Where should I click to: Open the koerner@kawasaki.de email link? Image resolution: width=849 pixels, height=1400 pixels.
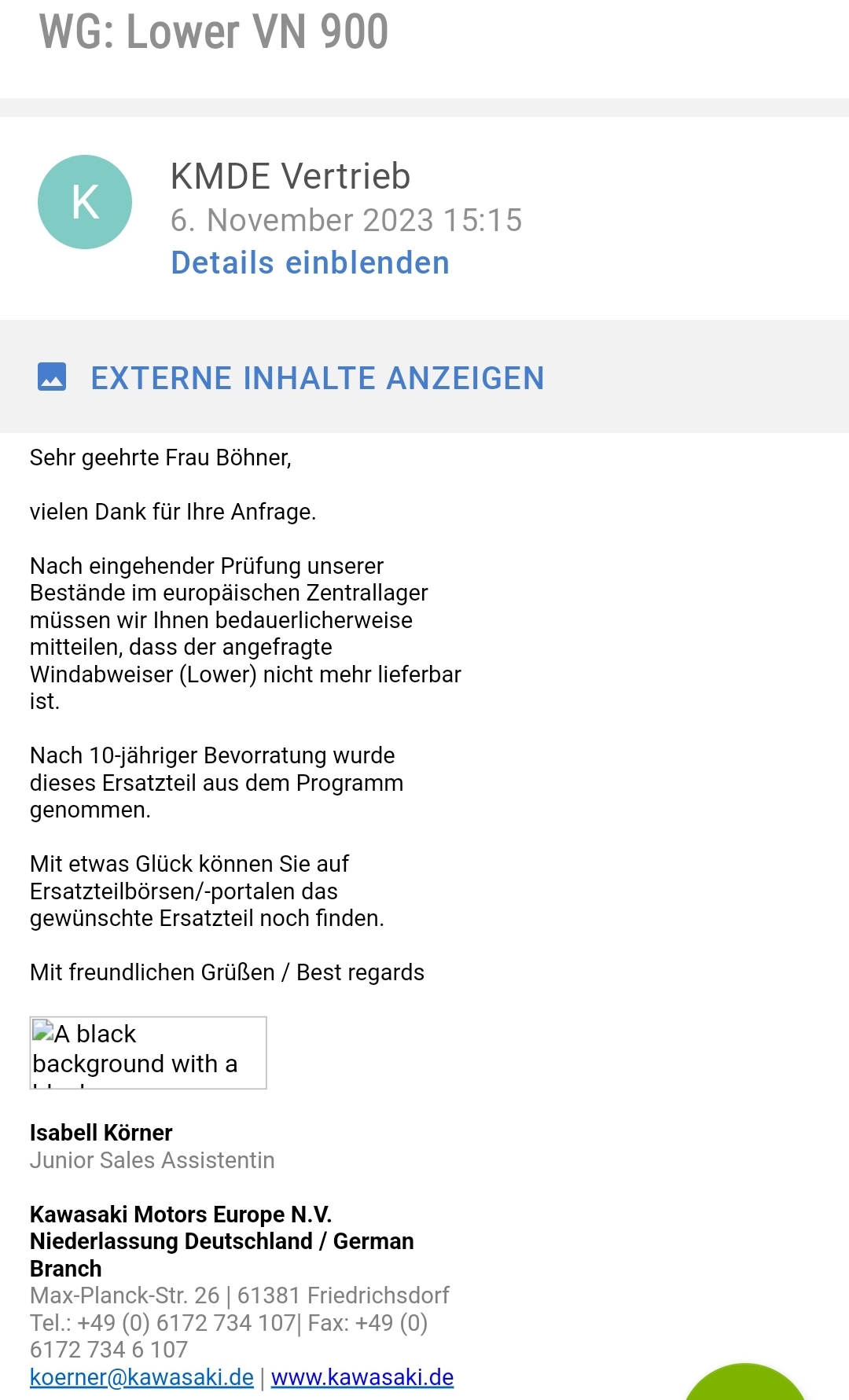coord(141,1377)
